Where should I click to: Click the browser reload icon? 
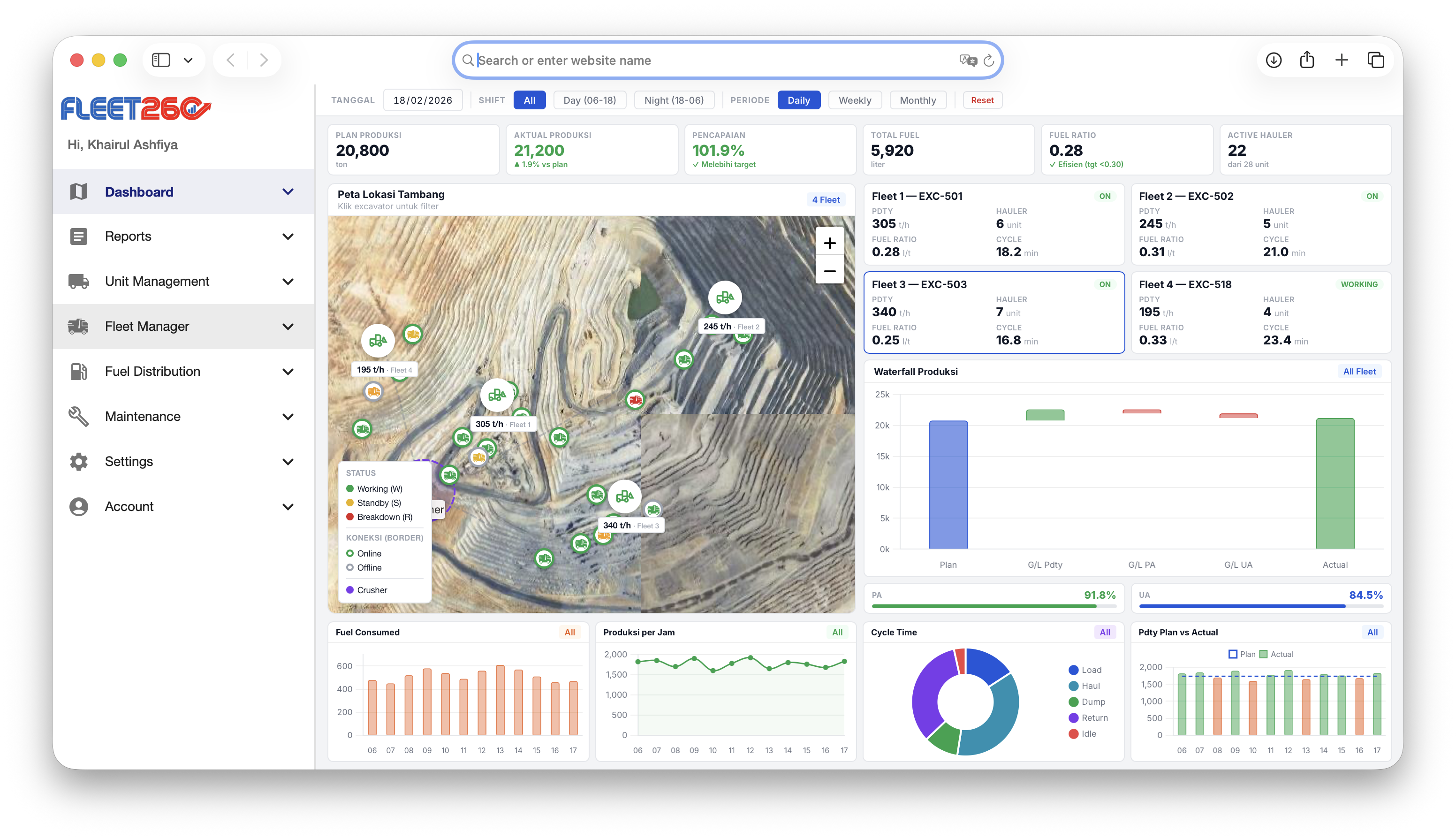(988, 60)
